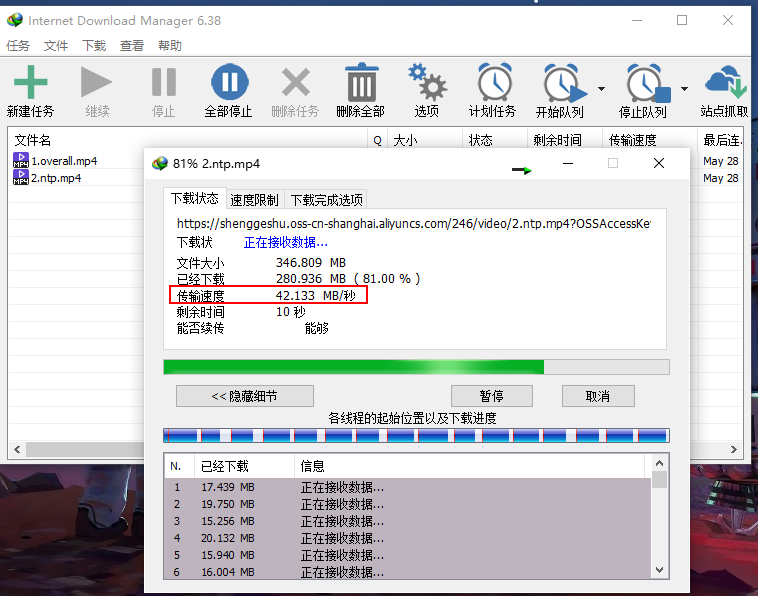Viewport: 758px width, 596px height.
Task: Click the 隐藏细节 button
Action: [x=245, y=396]
